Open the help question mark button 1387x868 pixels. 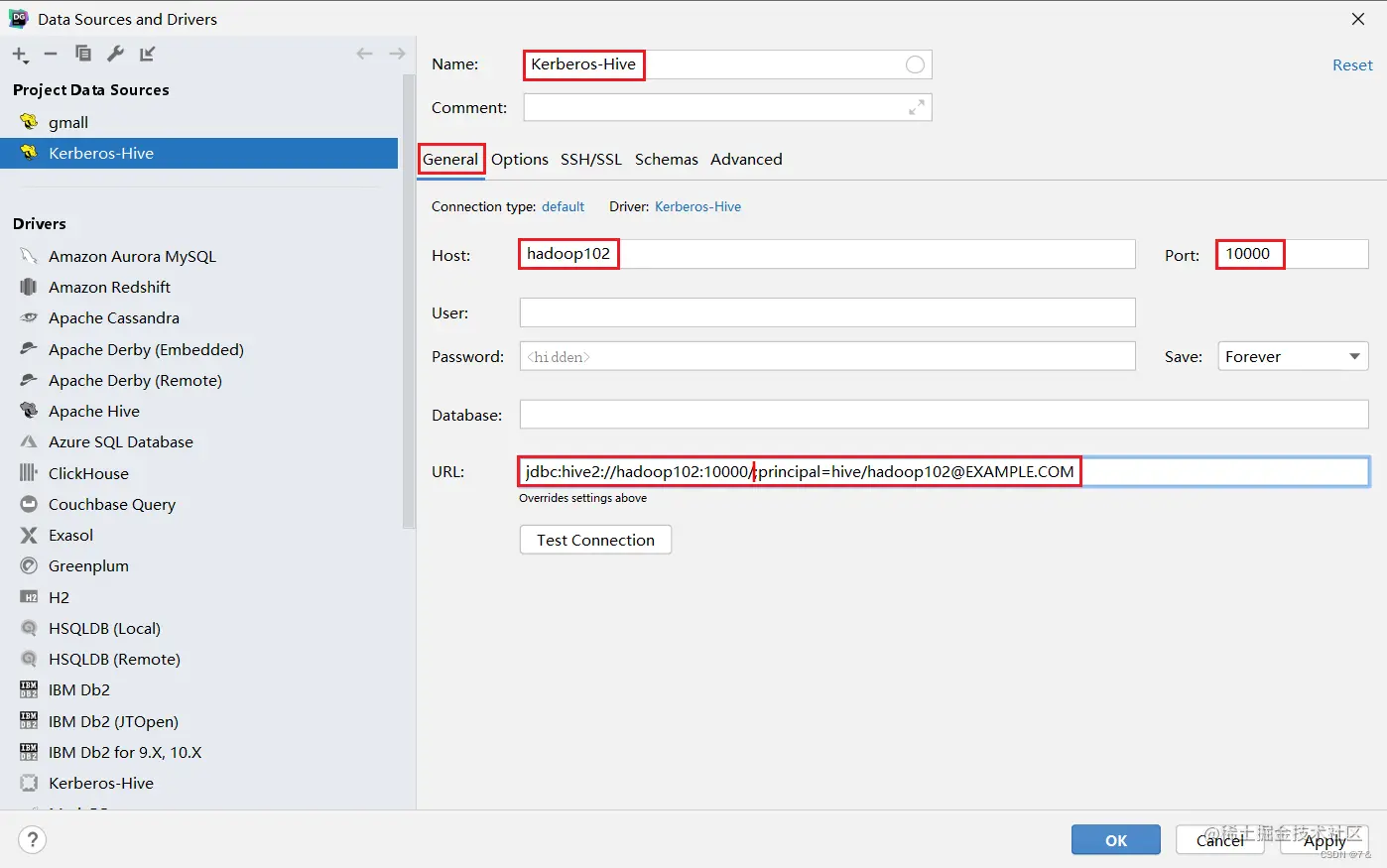click(32, 840)
